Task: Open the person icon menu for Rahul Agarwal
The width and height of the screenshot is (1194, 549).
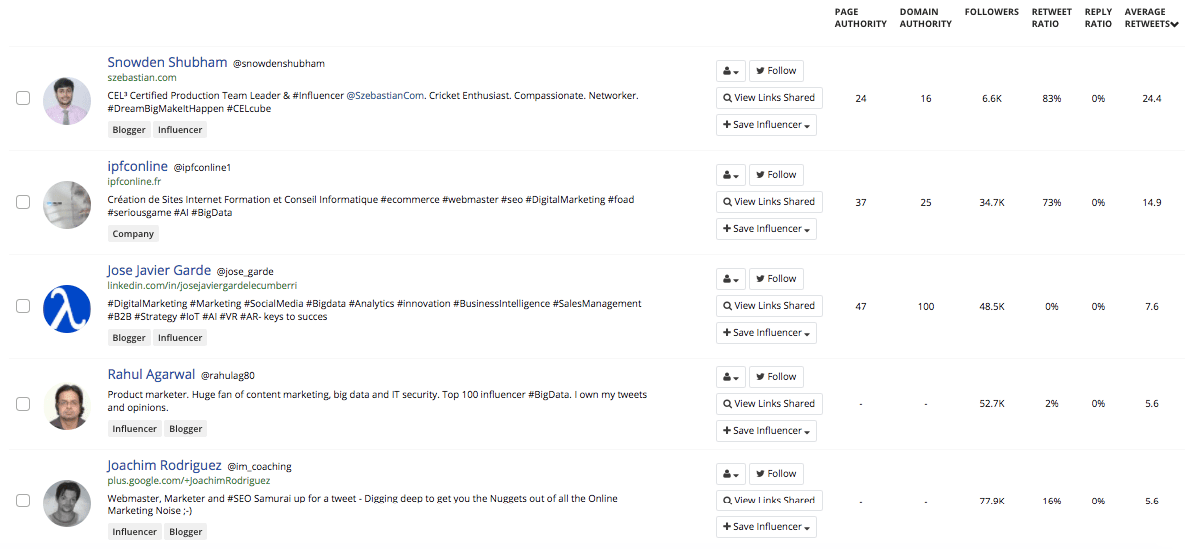Action: [731, 377]
